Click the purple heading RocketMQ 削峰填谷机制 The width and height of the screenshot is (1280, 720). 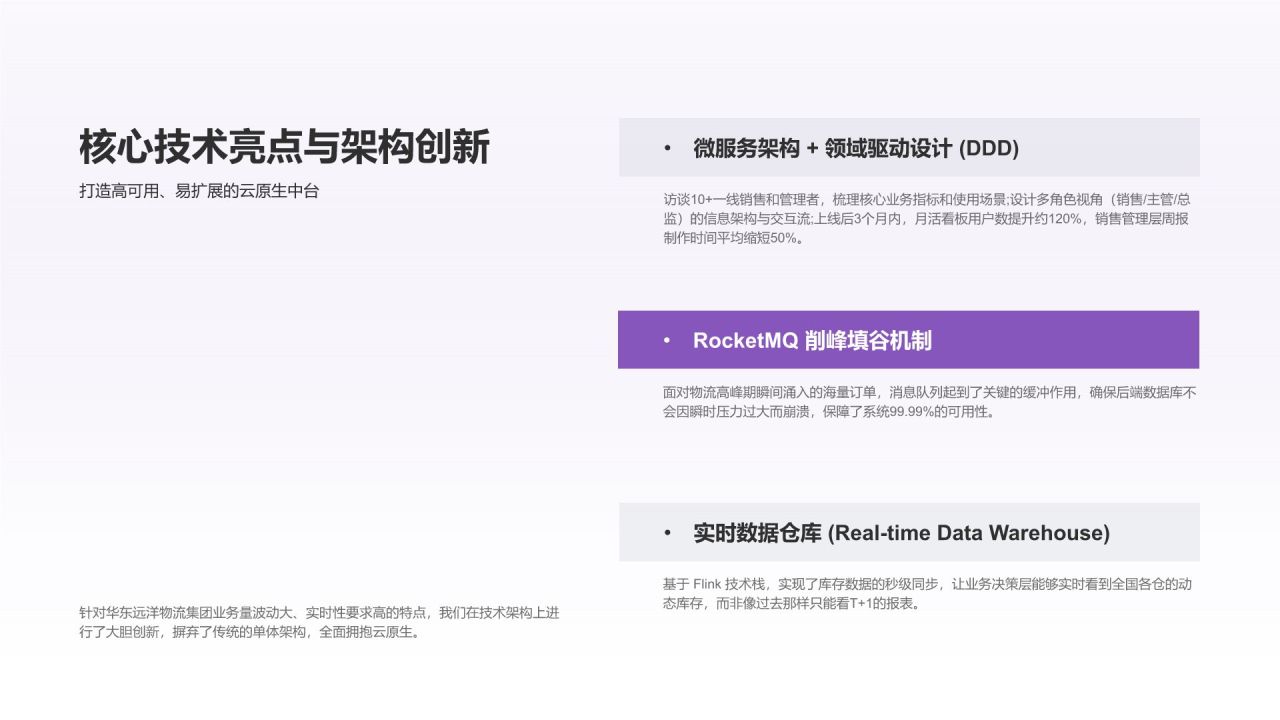(x=812, y=340)
